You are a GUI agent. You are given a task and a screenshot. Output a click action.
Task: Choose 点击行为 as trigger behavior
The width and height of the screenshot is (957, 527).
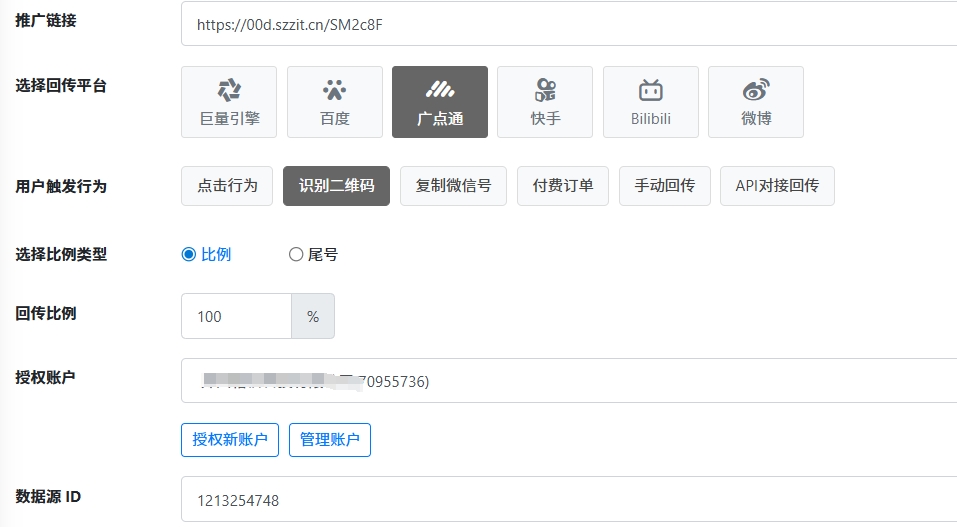227,186
